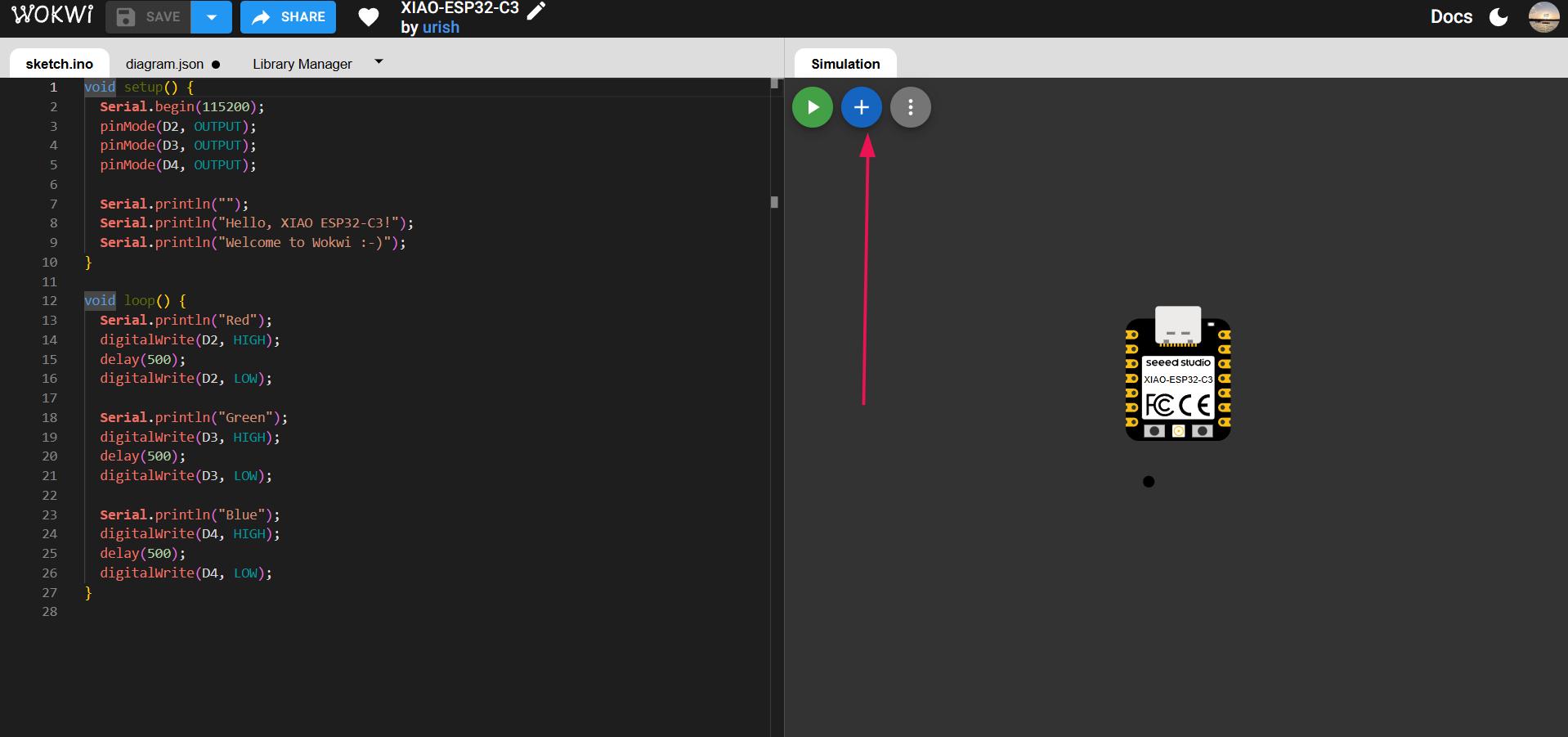Save the project with the SAVE button

(148, 17)
